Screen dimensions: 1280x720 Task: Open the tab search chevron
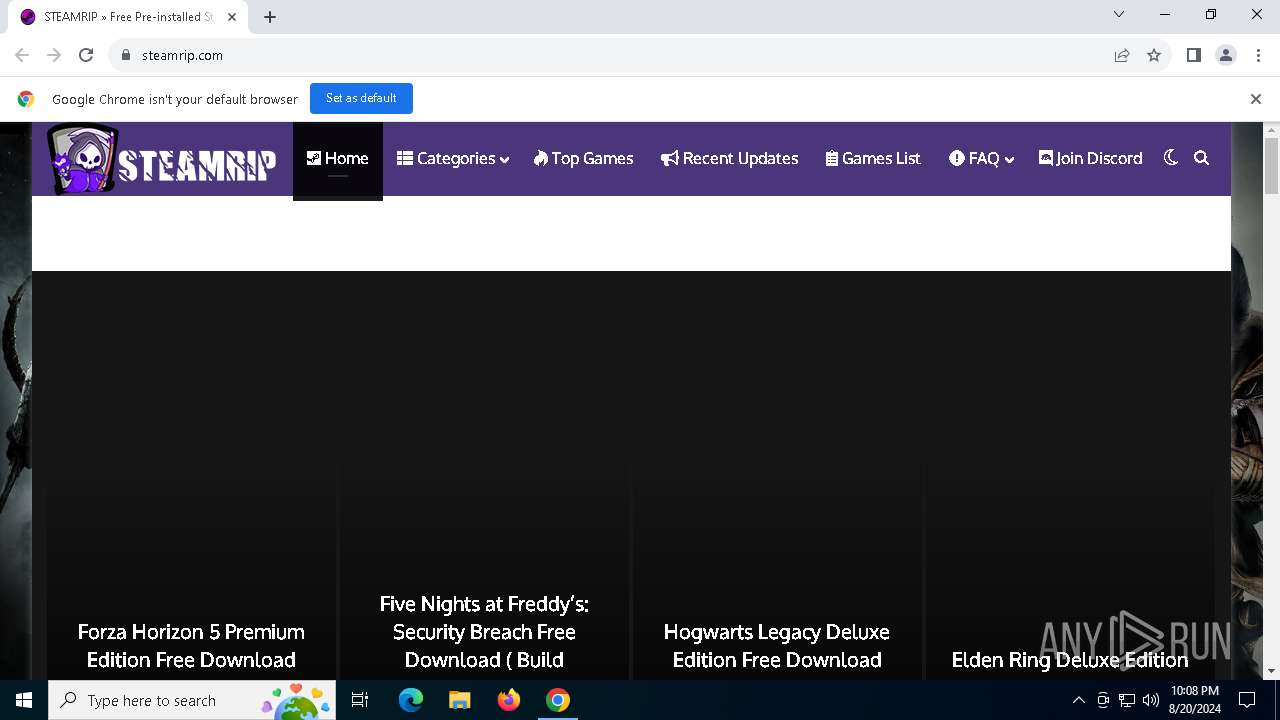tap(1119, 14)
